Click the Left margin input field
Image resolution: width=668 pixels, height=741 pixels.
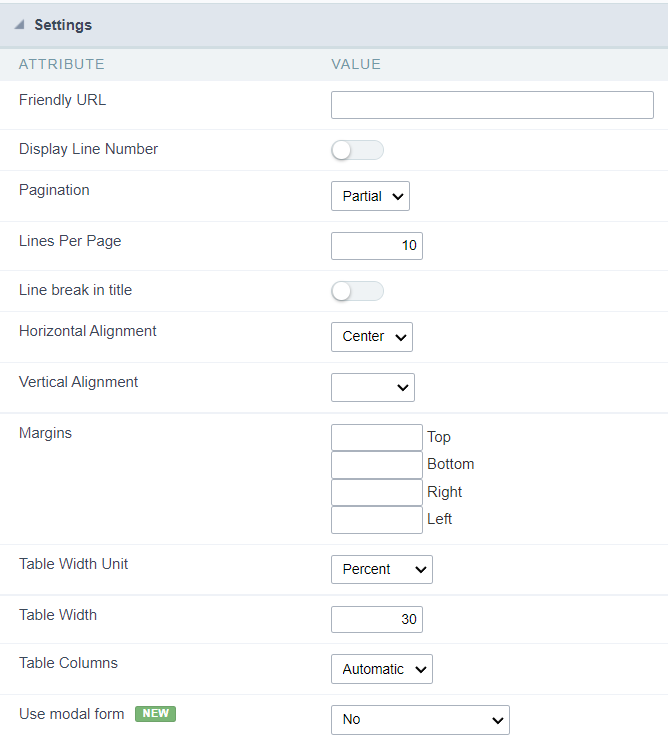pos(376,519)
